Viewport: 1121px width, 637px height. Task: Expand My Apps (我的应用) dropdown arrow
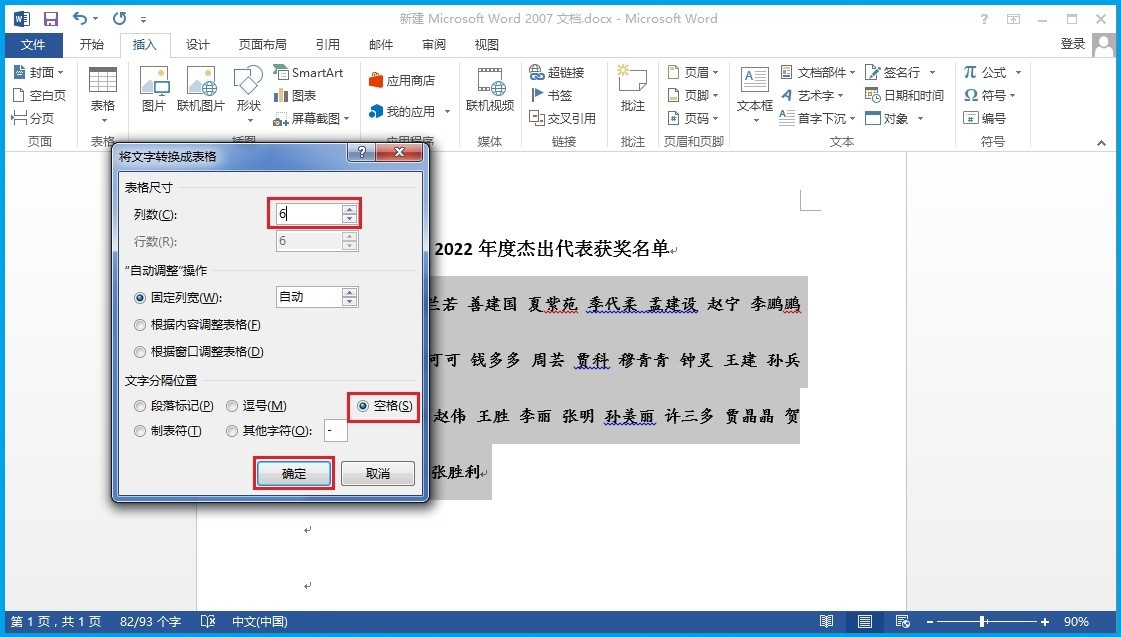tap(448, 112)
